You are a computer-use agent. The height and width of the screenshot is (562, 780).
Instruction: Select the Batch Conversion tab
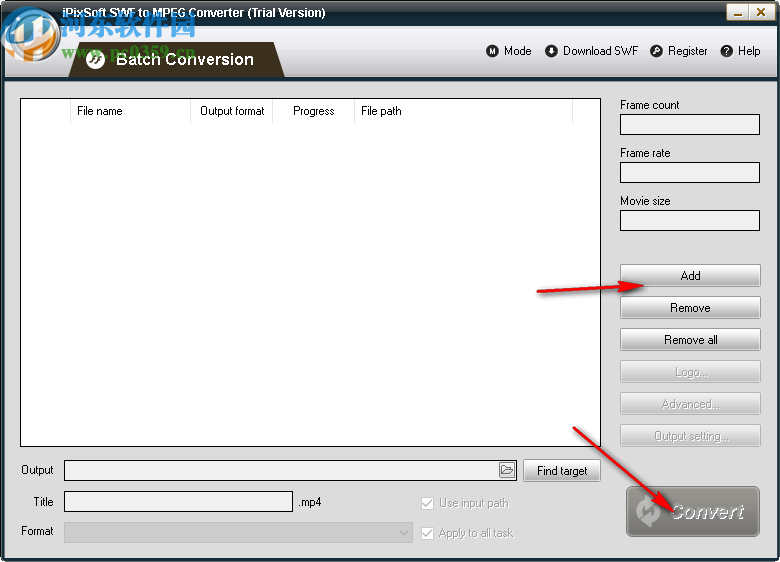176,60
